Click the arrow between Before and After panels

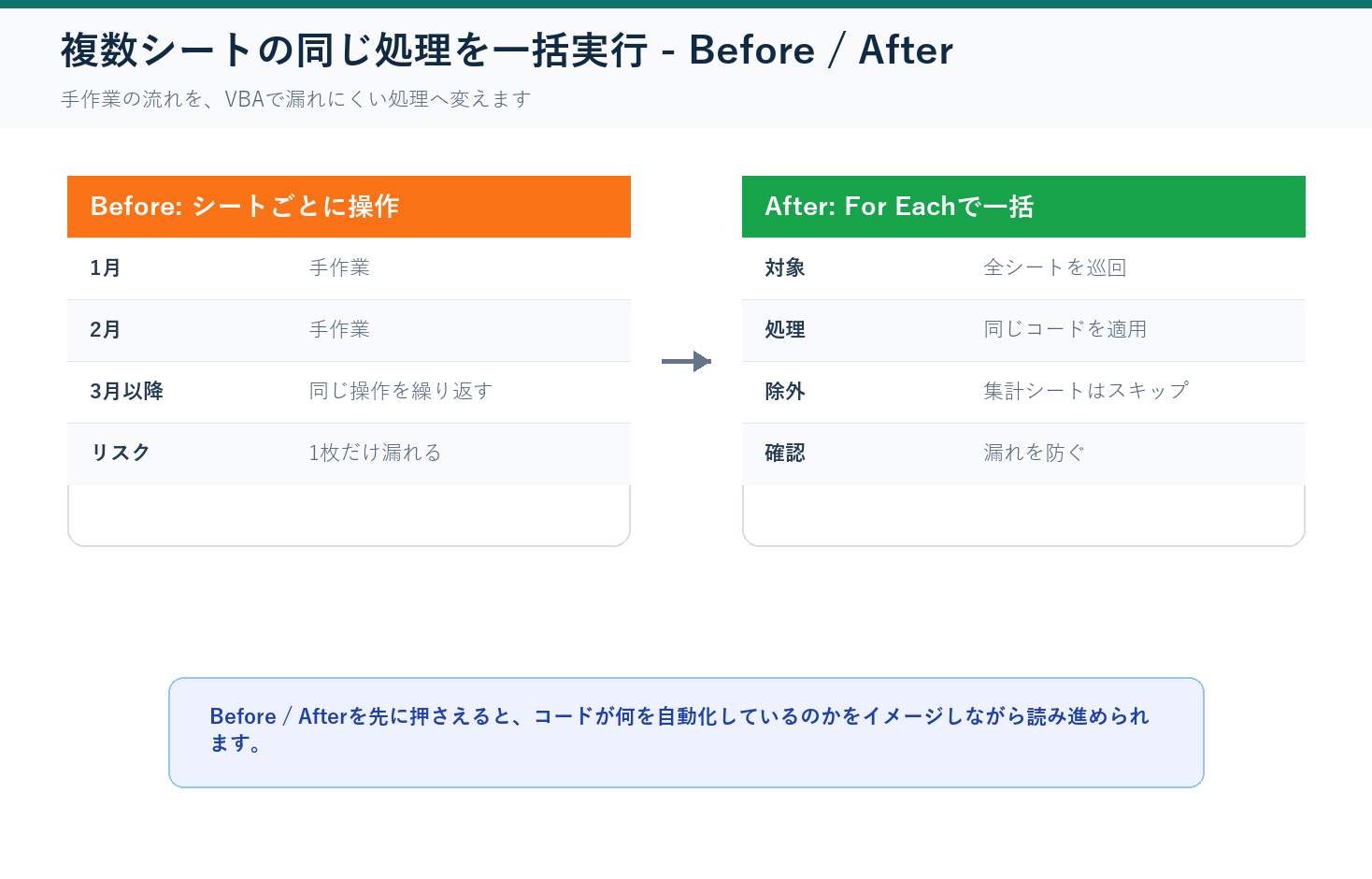(x=686, y=361)
